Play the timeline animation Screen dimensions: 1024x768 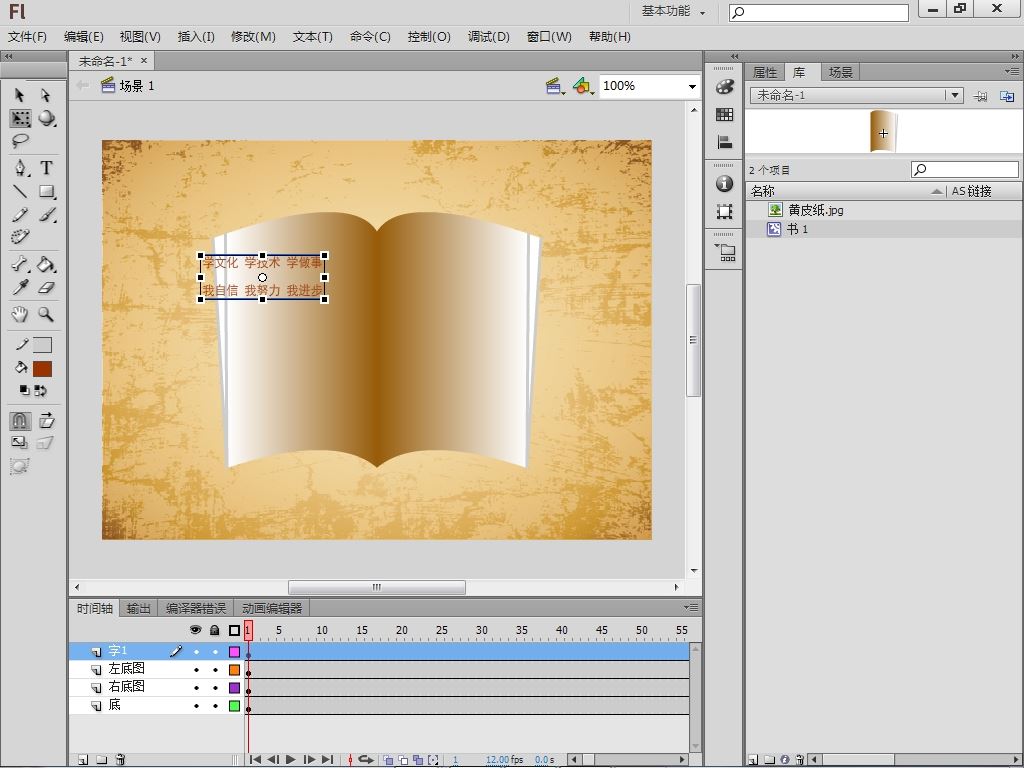click(x=291, y=760)
